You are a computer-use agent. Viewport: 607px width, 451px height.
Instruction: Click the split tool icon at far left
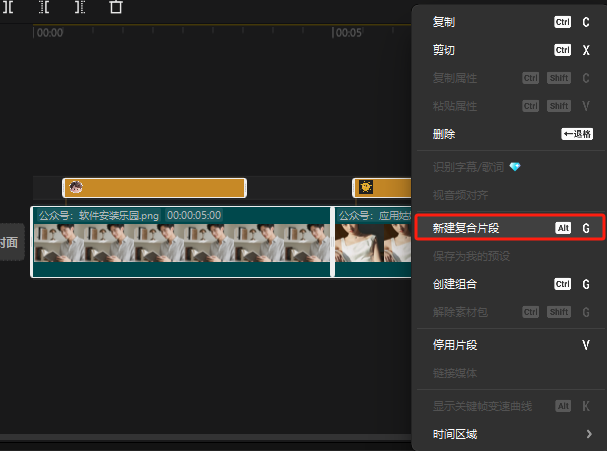pyautogui.click(x=7, y=7)
